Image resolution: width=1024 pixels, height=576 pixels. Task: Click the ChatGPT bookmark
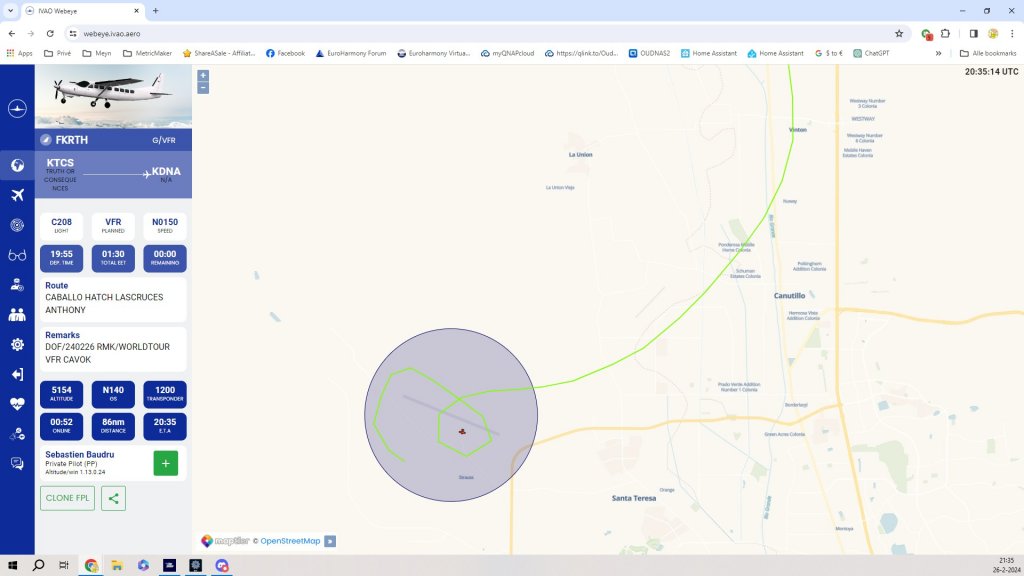[871, 53]
